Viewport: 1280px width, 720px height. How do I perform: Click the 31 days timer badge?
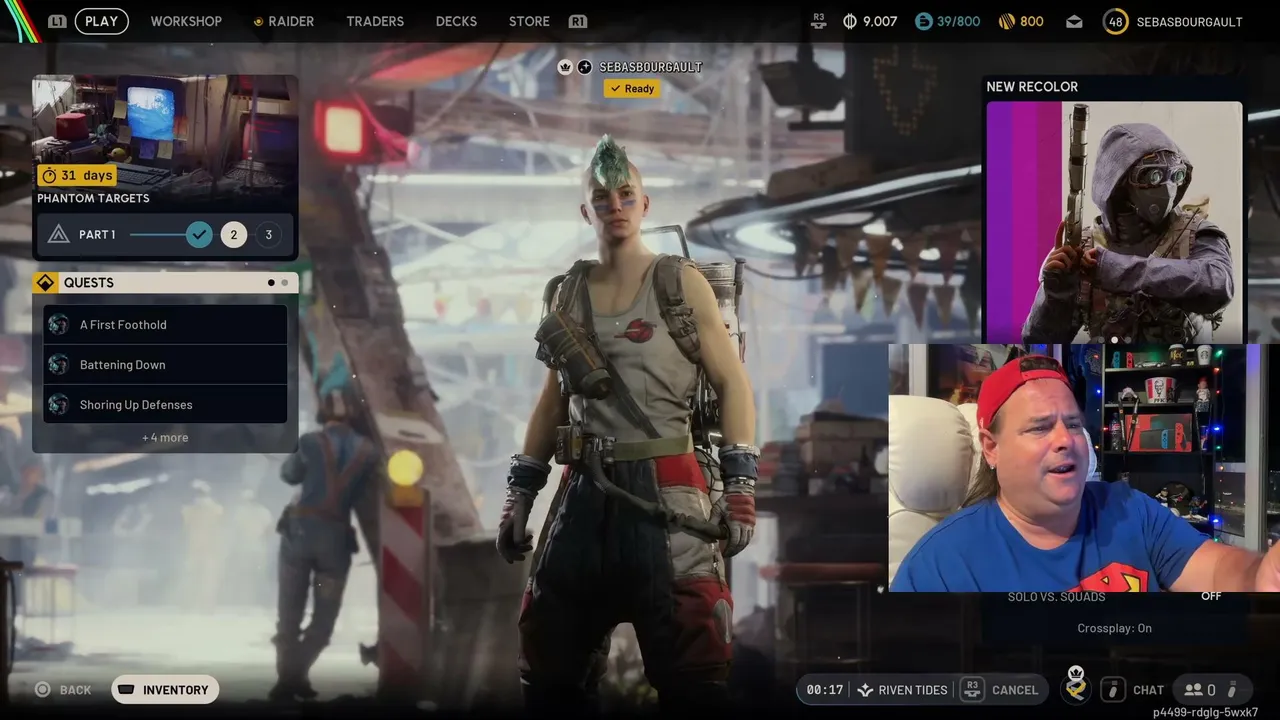[x=77, y=175]
